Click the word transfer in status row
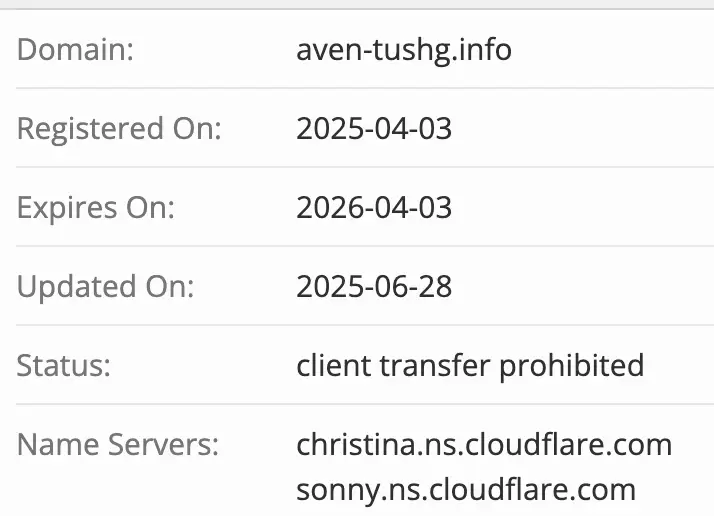This screenshot has width=714, height=516. click(x=435, y=365)
